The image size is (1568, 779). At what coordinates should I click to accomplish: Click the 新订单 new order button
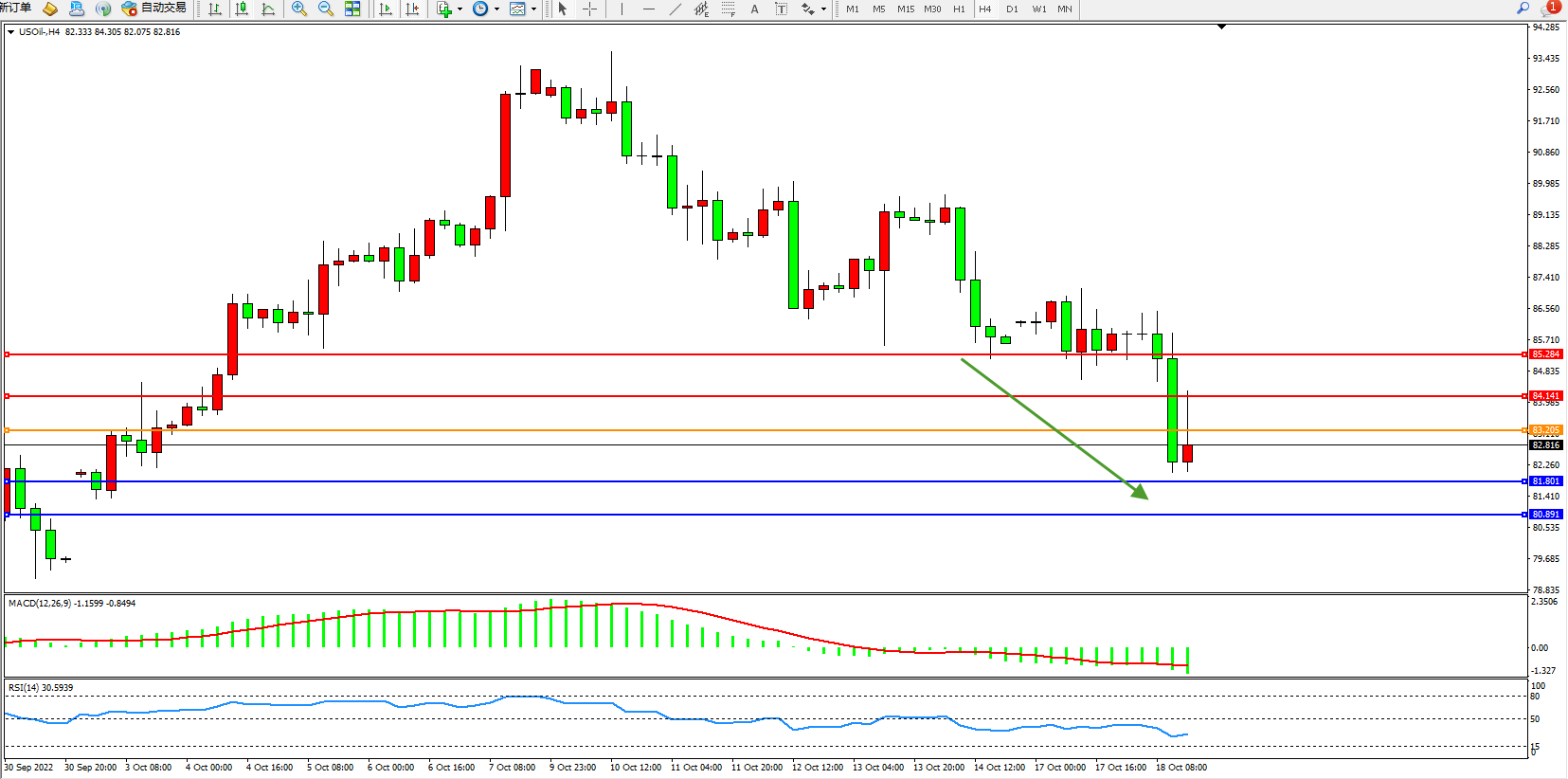[15, 8]
